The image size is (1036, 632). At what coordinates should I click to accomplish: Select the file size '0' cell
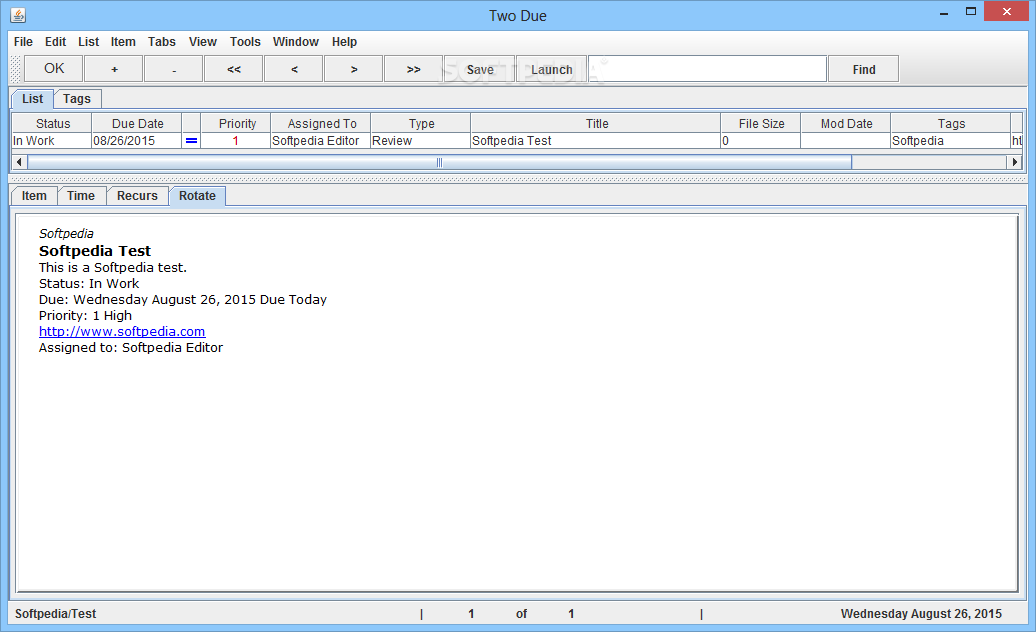[x=760, y=141]
